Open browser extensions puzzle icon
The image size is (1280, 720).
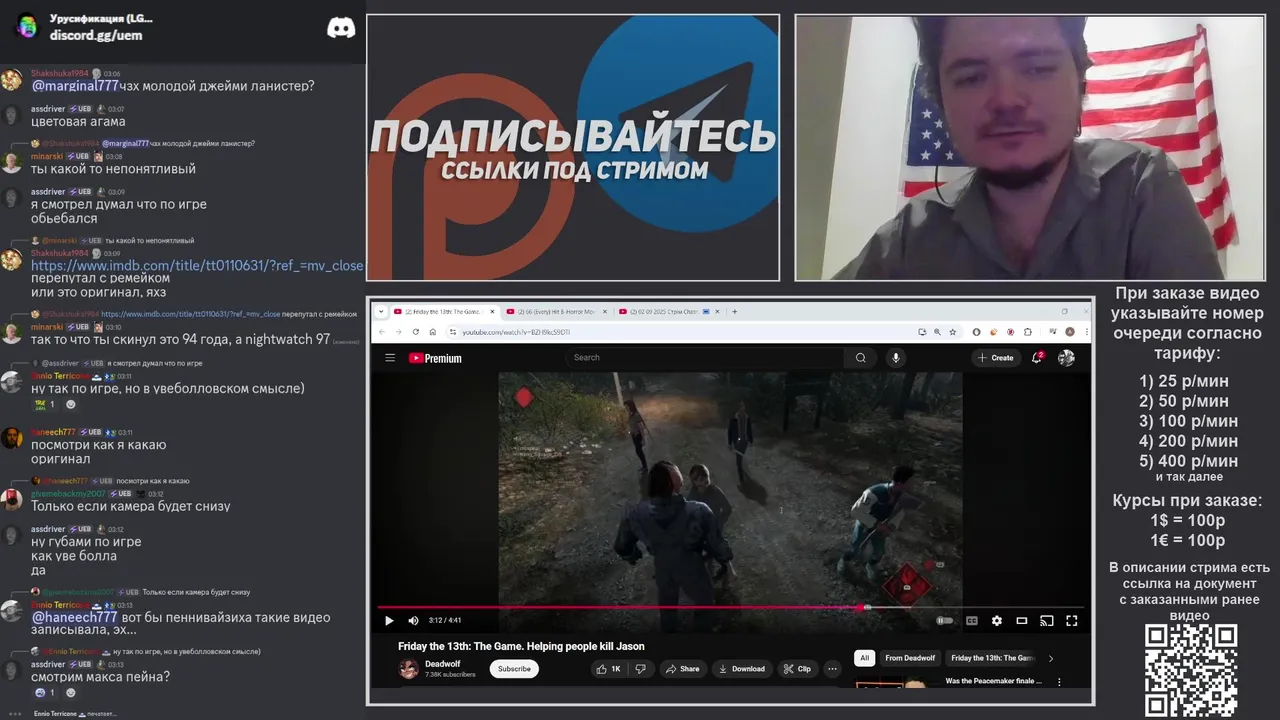[x=1027, y=332]
